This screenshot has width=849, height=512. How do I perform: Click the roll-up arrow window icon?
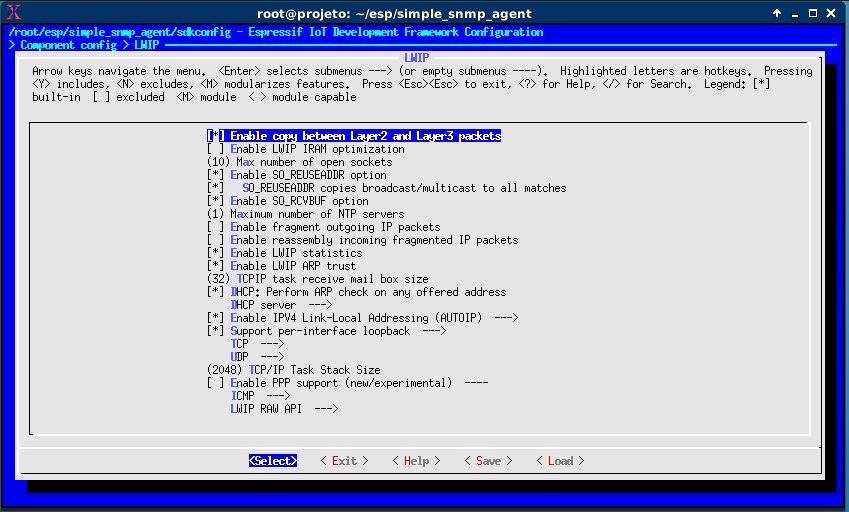coord(777,13)
